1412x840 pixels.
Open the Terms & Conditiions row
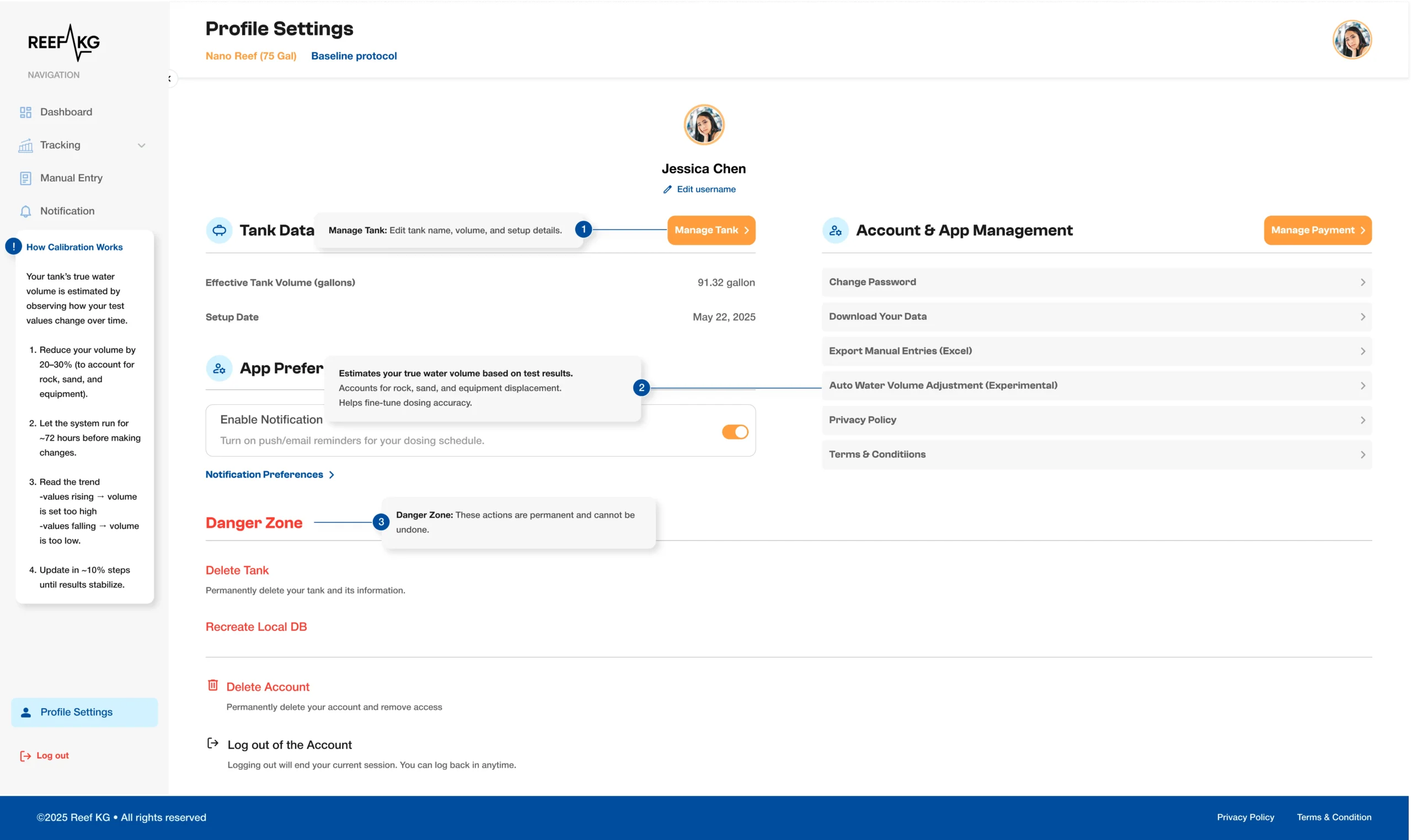point(1096,454)
